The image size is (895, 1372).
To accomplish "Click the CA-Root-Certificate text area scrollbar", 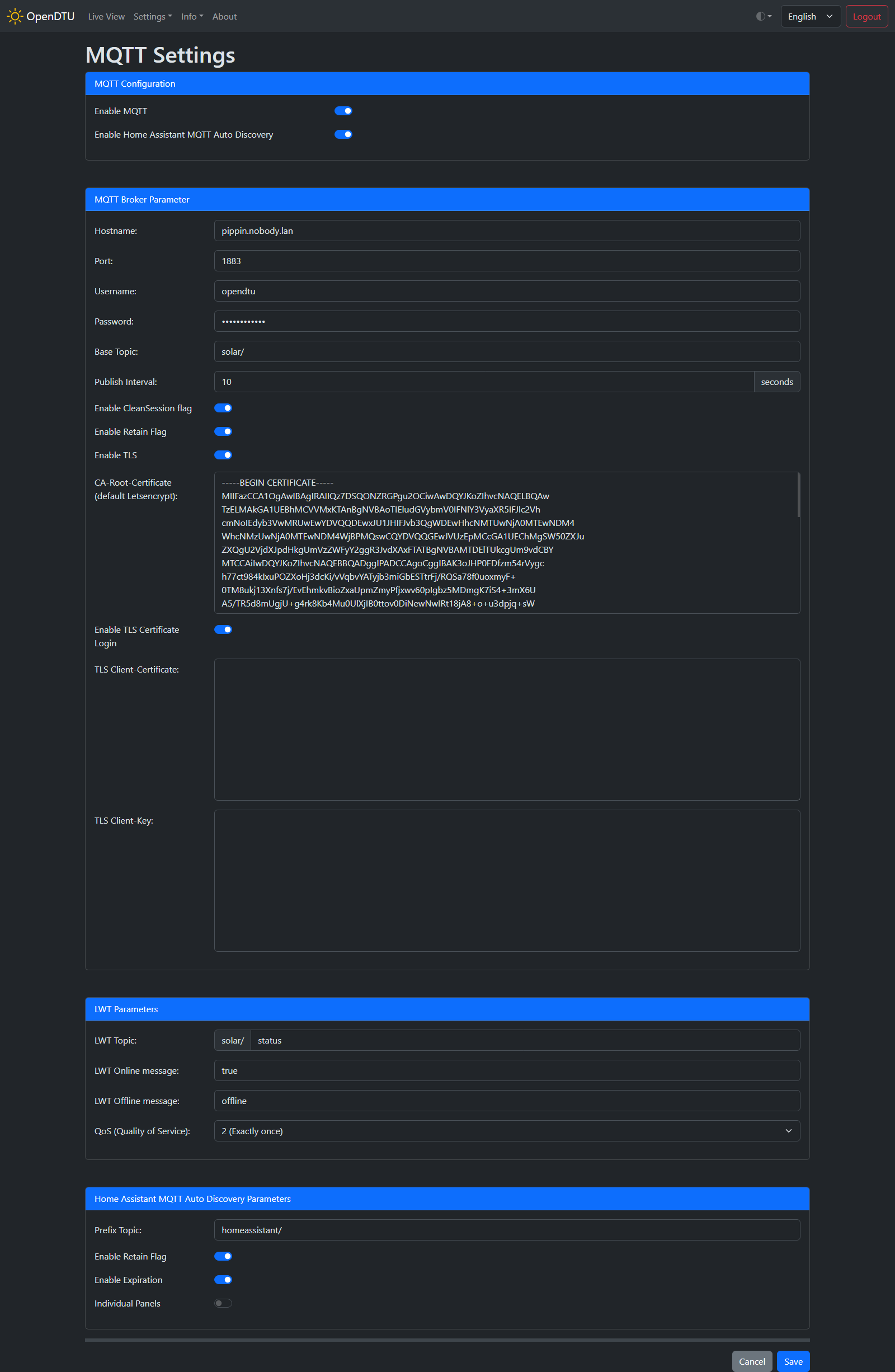I will [x=798, y=495].
